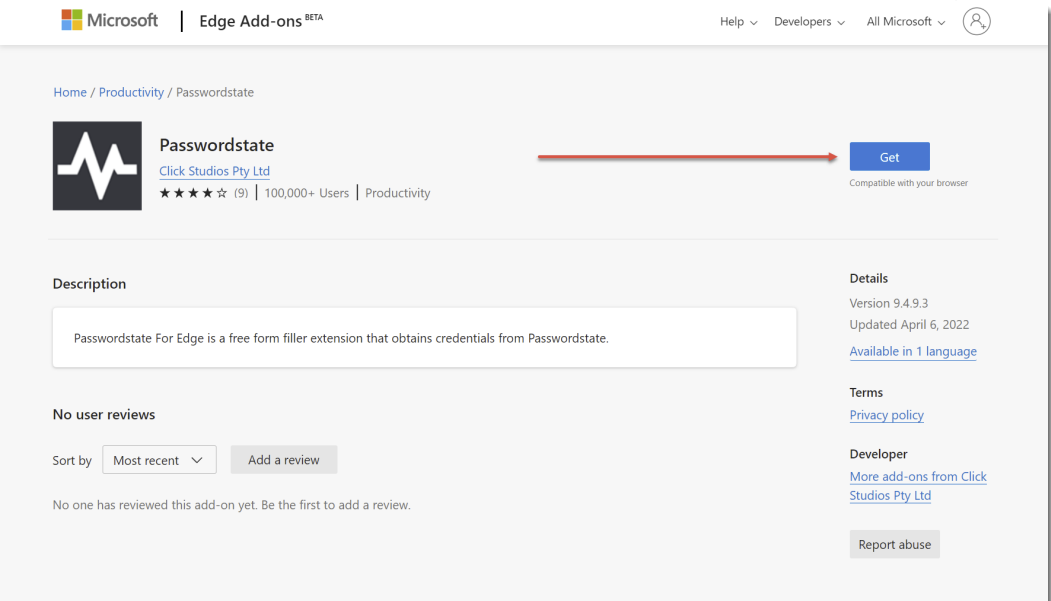Click the star rating for Passwordstate
The height and width of the screenshot is (601, 1051).
click(193, 193)
